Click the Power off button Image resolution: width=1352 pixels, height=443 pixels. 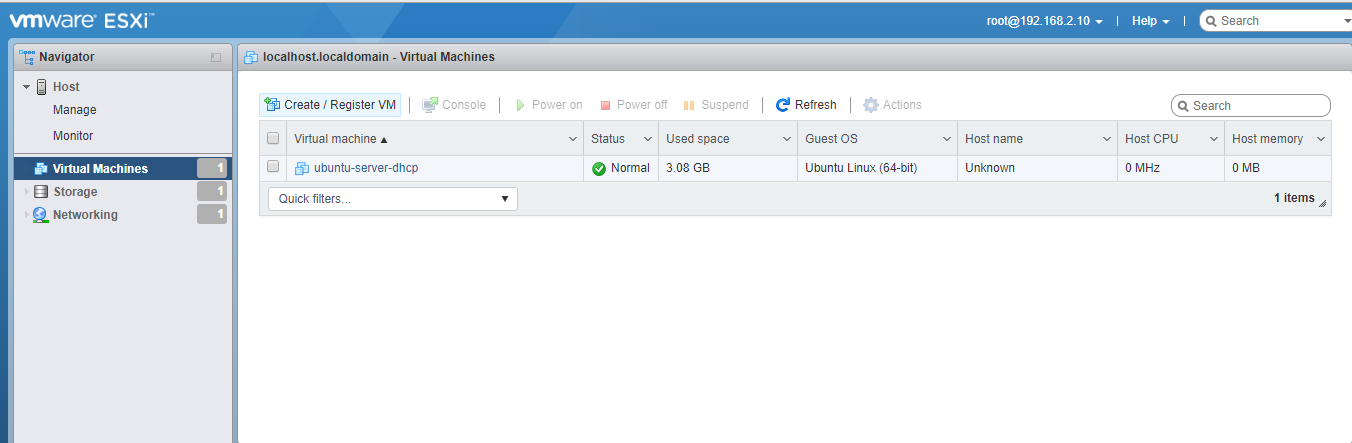[633, 105]
